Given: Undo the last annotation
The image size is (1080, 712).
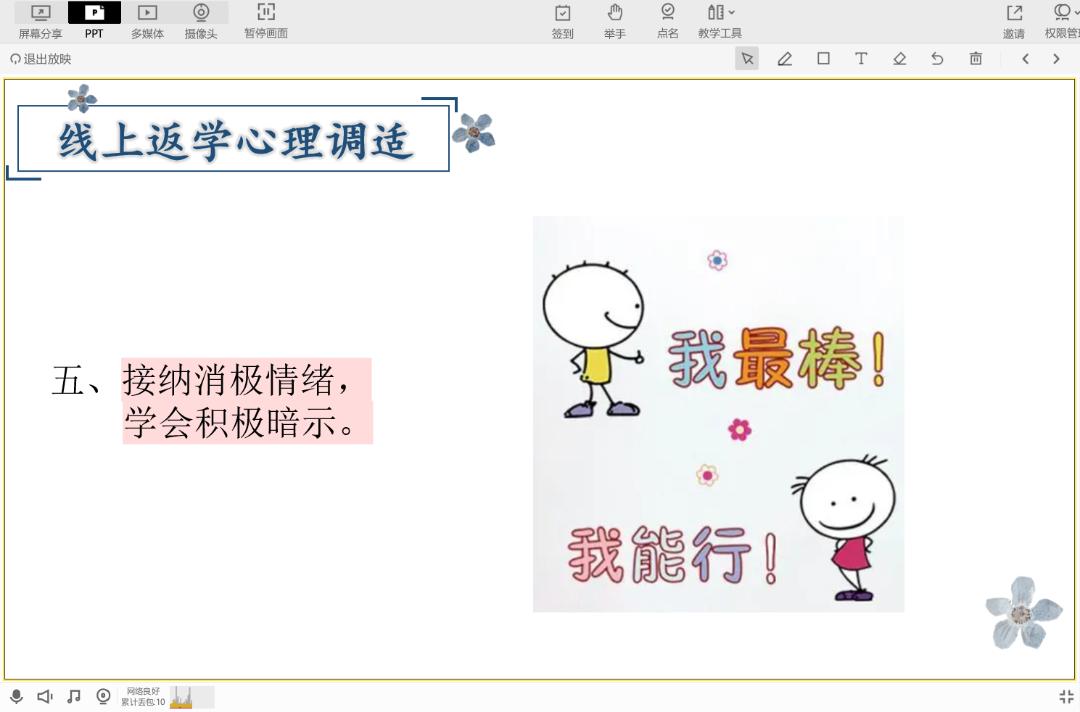Looking at the screenshot, I should [x=937, y=59].
